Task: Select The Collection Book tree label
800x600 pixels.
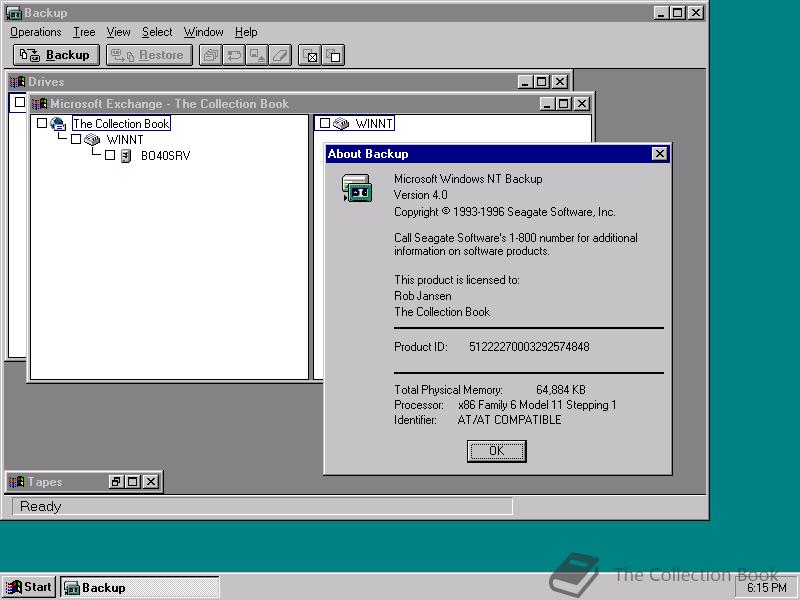Action: coord(121,123)
